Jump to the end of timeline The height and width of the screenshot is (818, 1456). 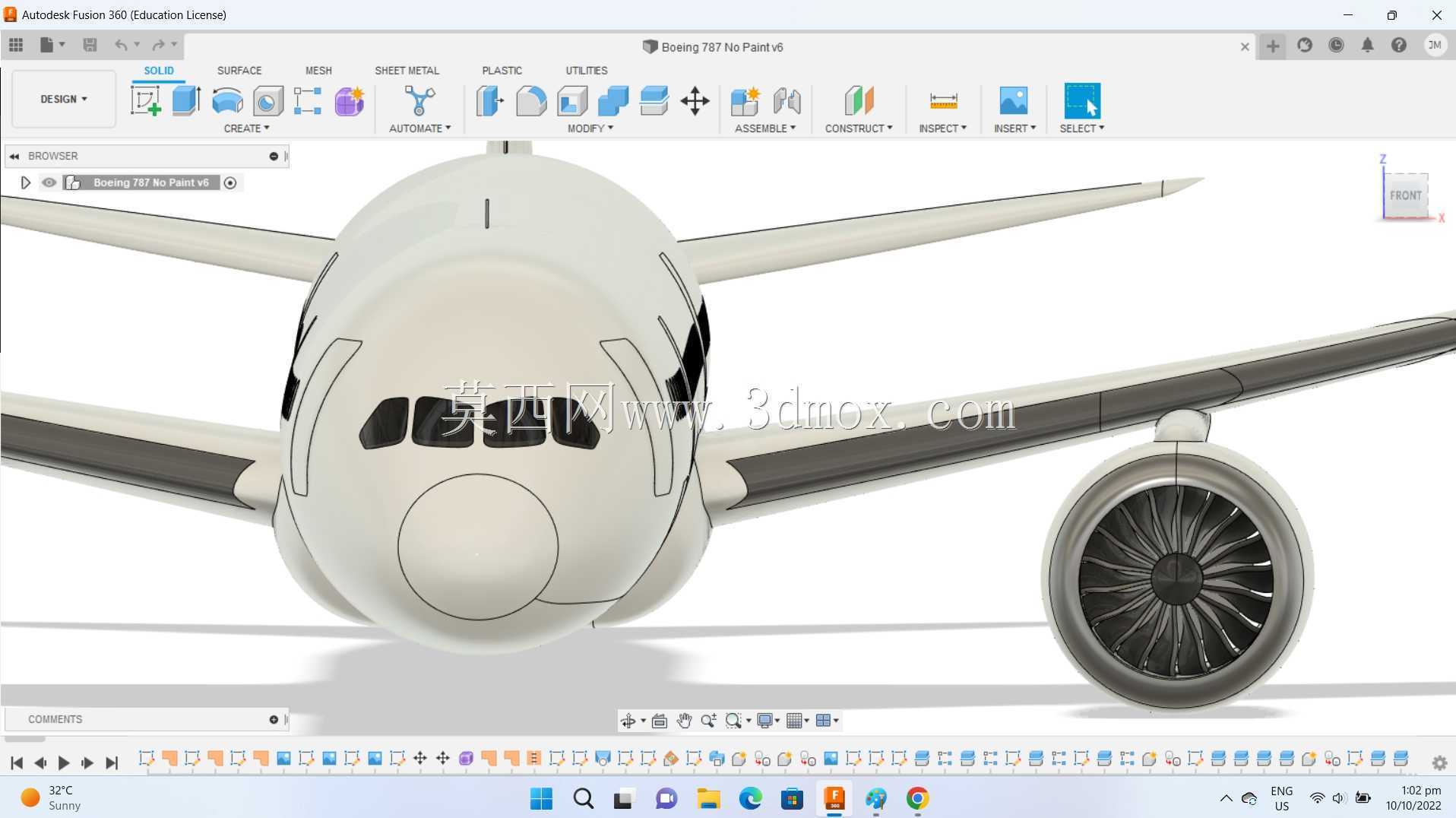pyautogui.click(x=112, y=763)
